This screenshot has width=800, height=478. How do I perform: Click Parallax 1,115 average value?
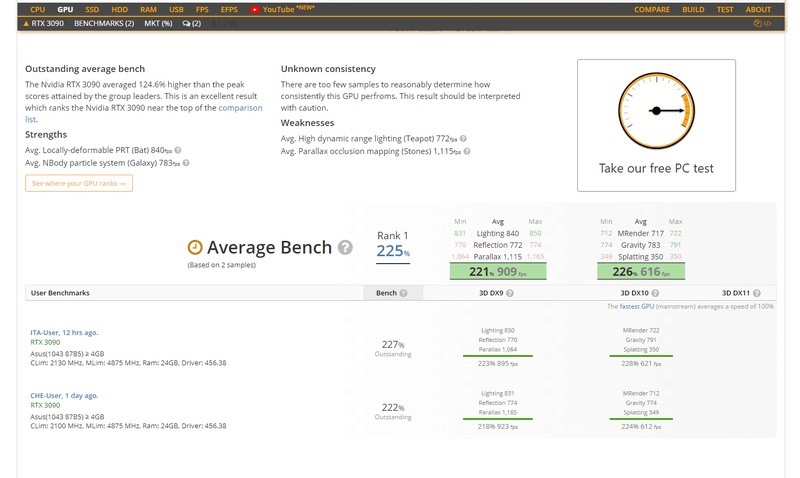(x=497, y=257)
